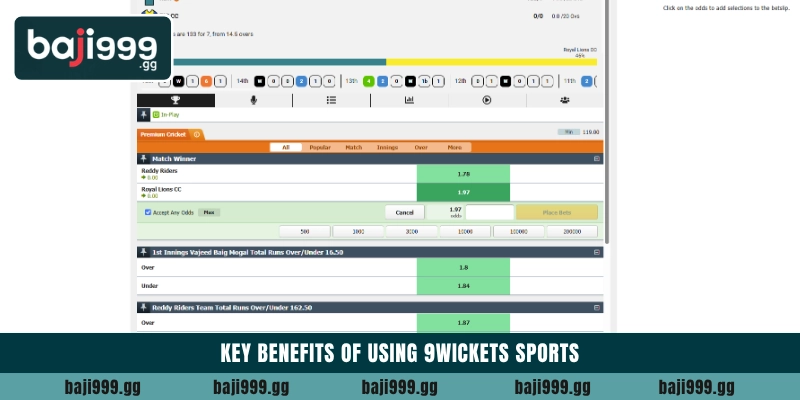The image size is (800, 400).
Task: Open the play video stream tab
Action: [487, 100]
